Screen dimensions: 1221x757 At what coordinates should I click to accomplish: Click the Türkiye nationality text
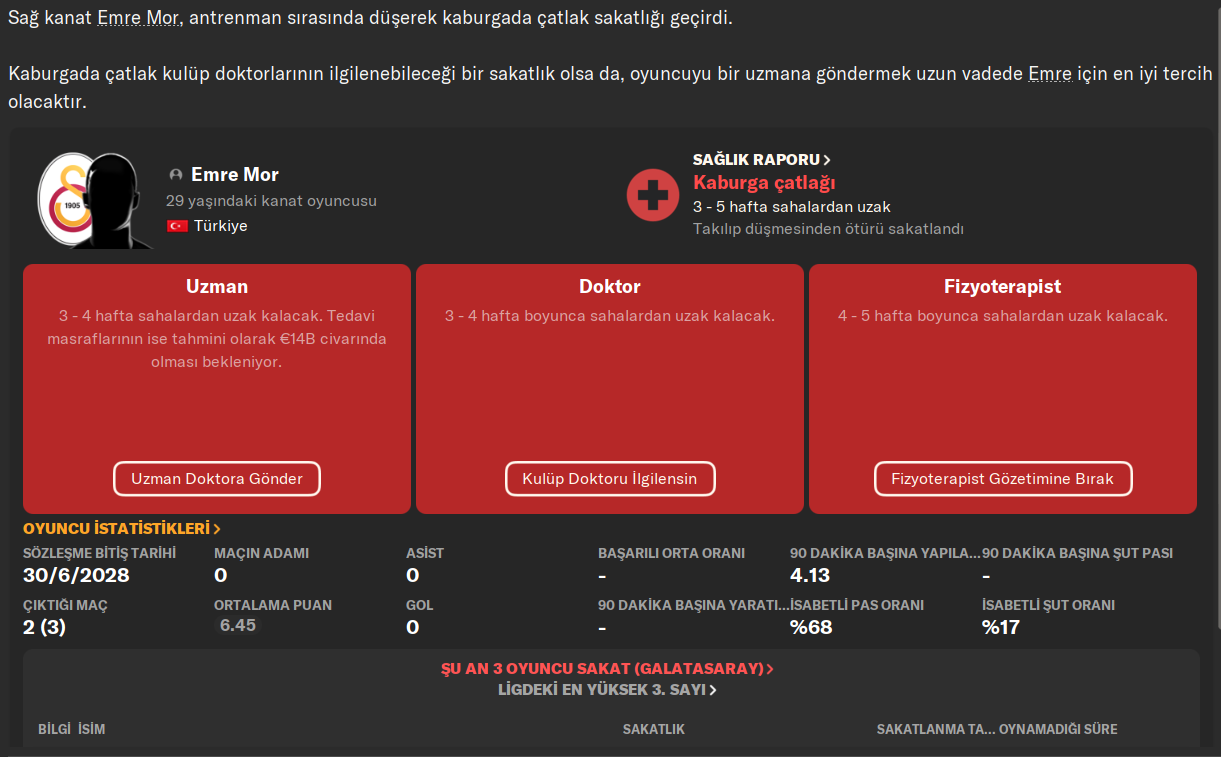click(221, 226)
